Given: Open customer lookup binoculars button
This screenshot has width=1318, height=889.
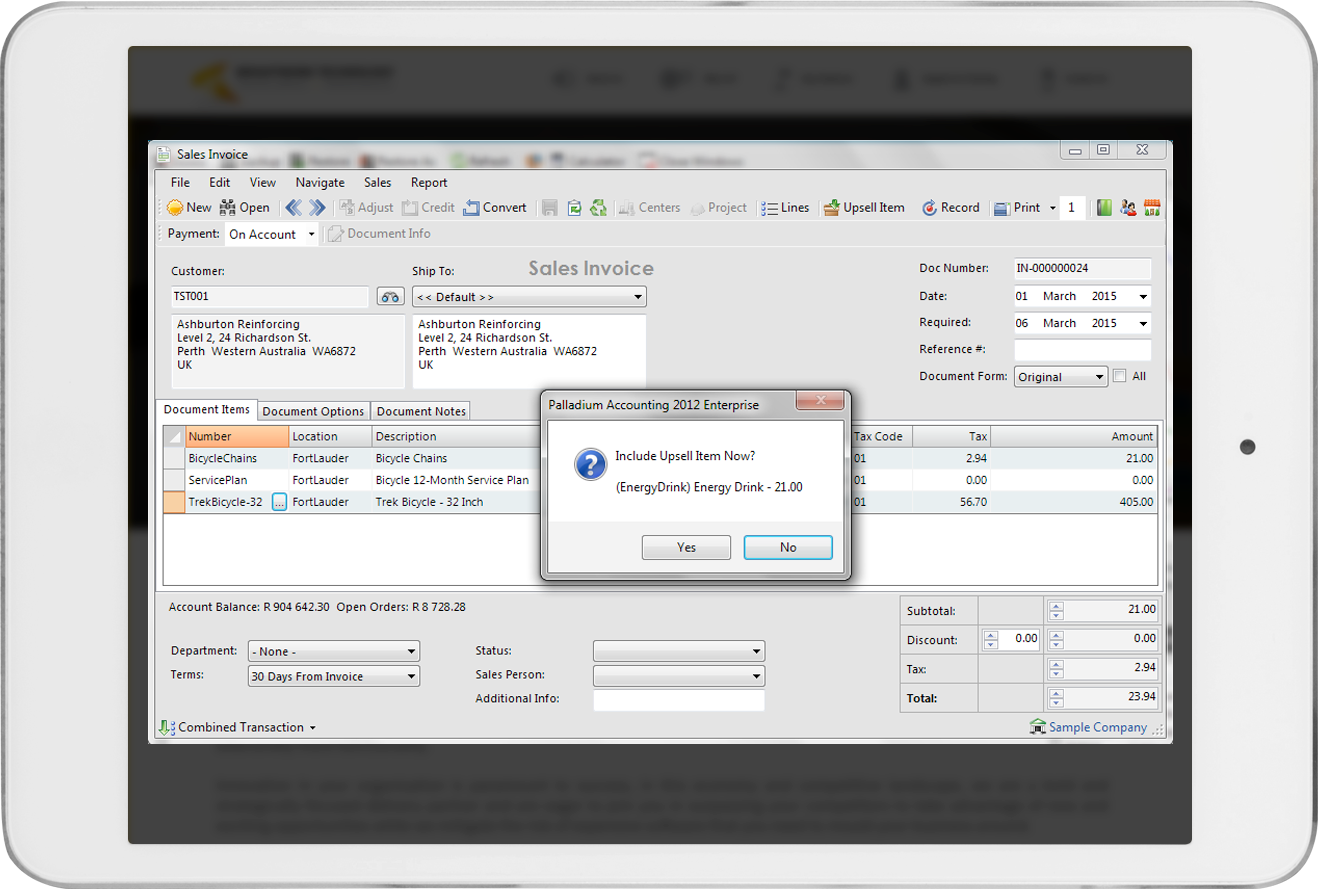Looking at the screenshot, I should 390,297.
